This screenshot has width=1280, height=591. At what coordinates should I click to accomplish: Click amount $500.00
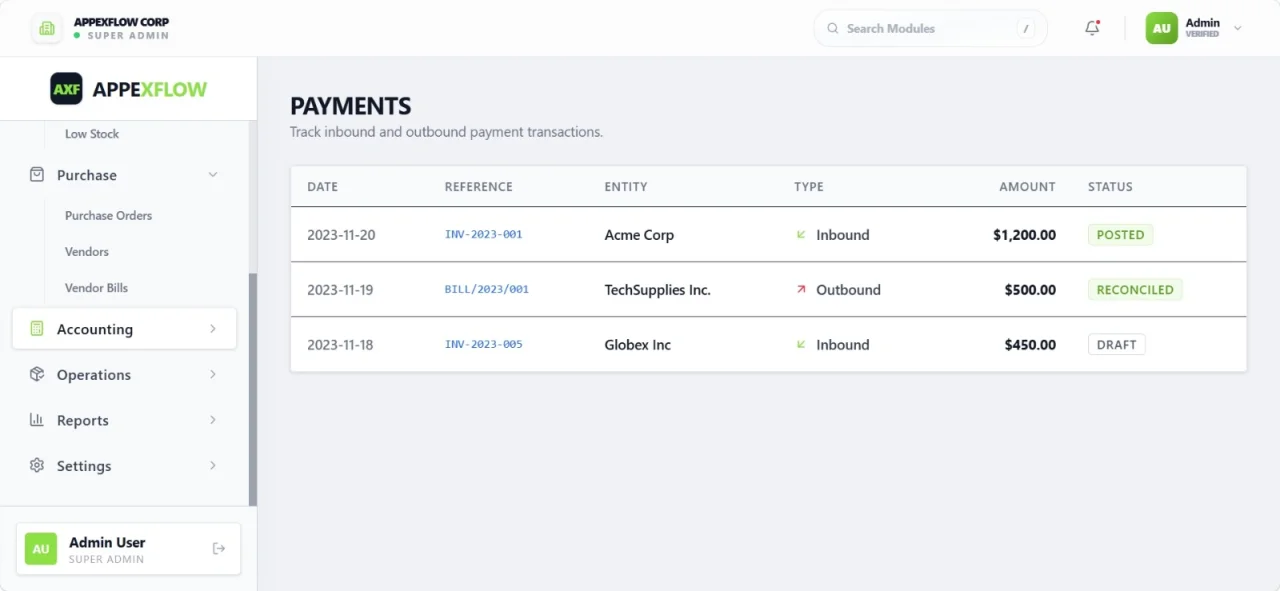tap(1030, 290)
